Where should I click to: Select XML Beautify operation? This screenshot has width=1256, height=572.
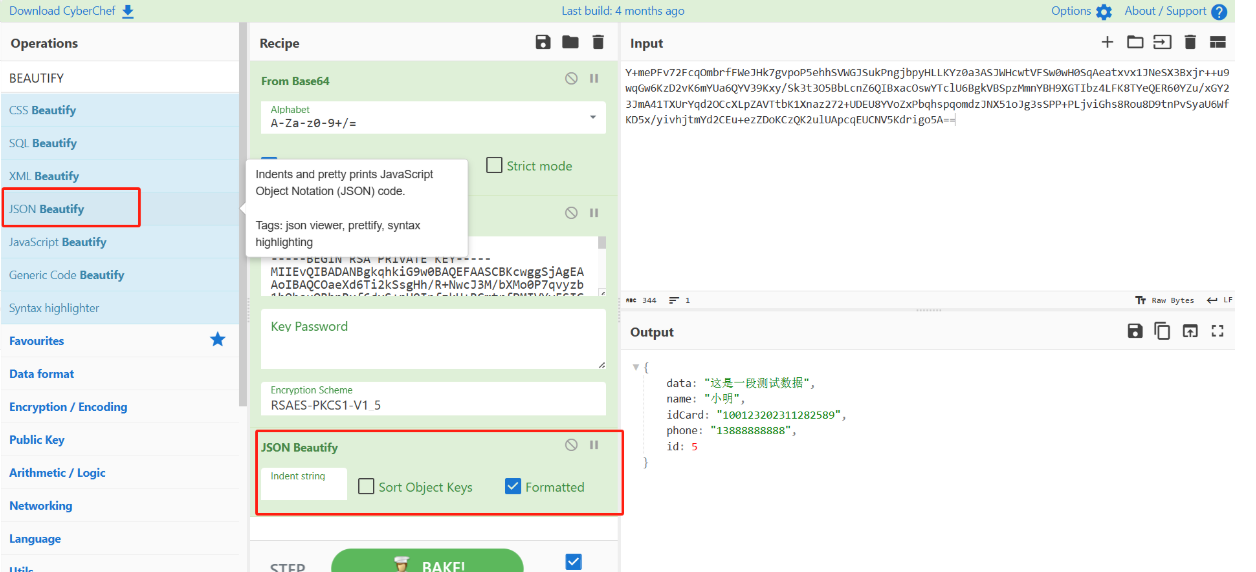coord(120,176)
